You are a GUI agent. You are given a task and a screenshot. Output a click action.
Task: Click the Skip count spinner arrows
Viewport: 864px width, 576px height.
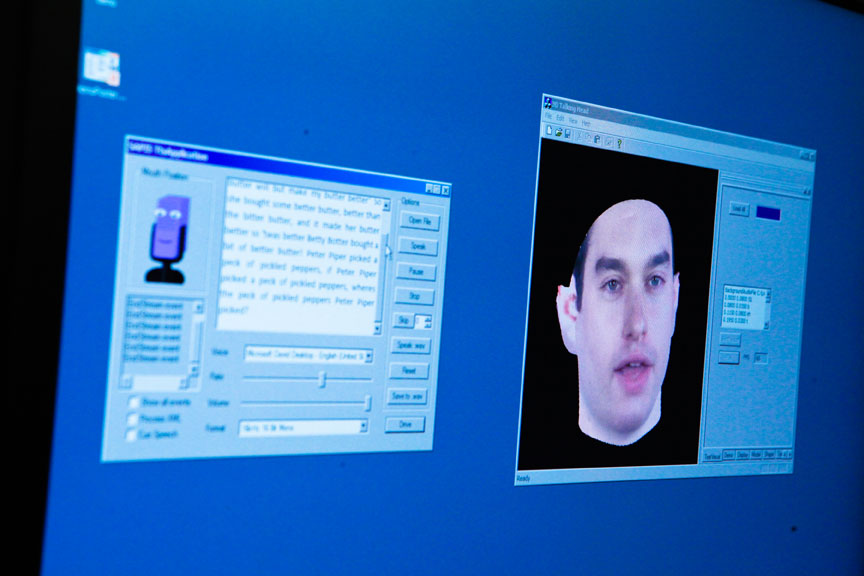point(428,322)
